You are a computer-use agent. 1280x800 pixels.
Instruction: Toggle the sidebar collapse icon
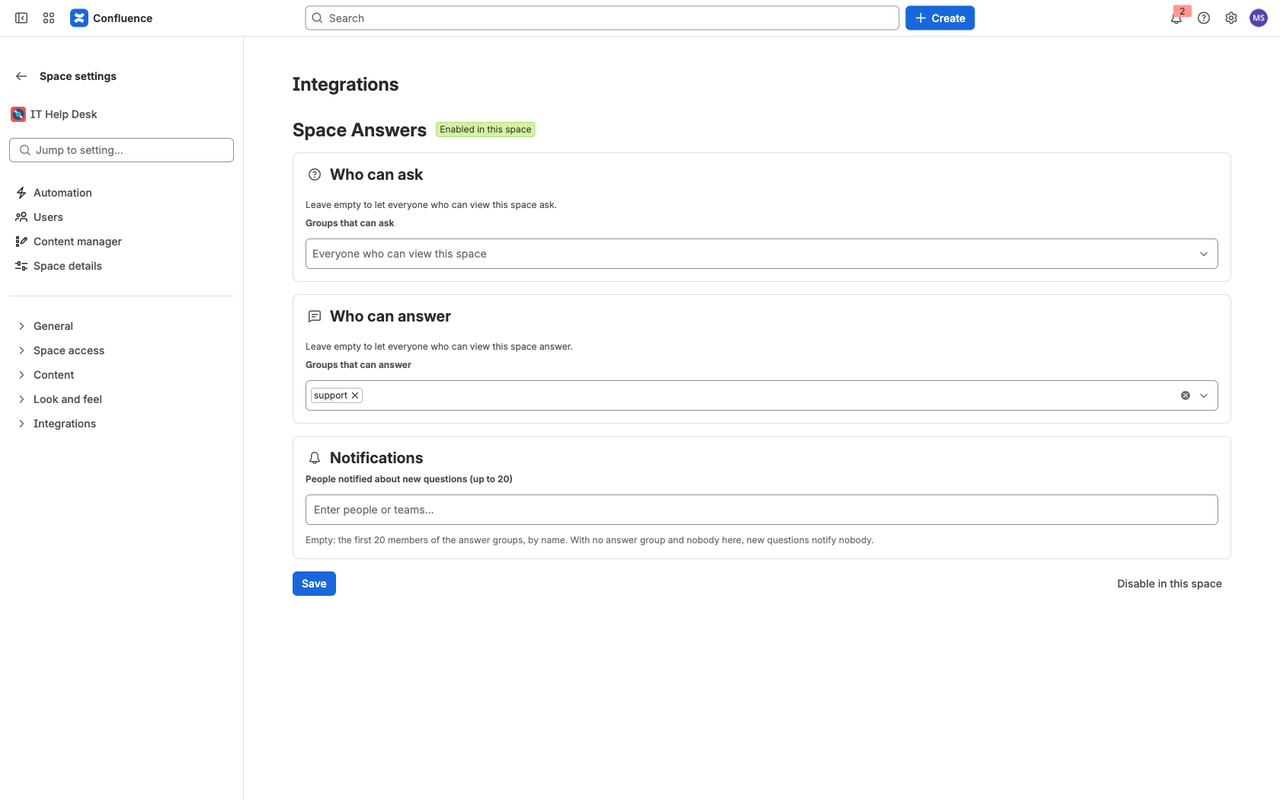[21, 18]
